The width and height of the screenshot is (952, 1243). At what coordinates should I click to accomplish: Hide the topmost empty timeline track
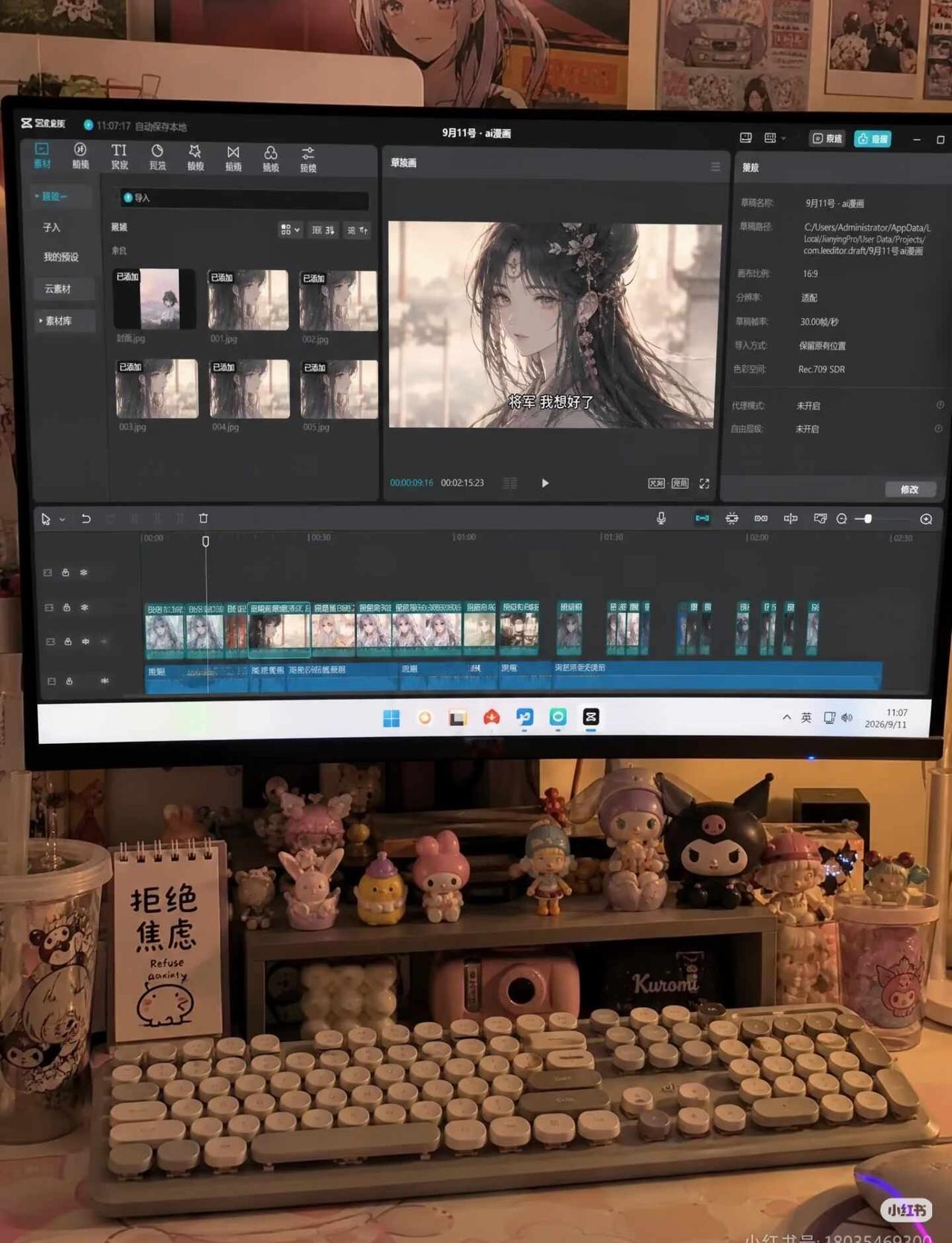pos(83,573)
